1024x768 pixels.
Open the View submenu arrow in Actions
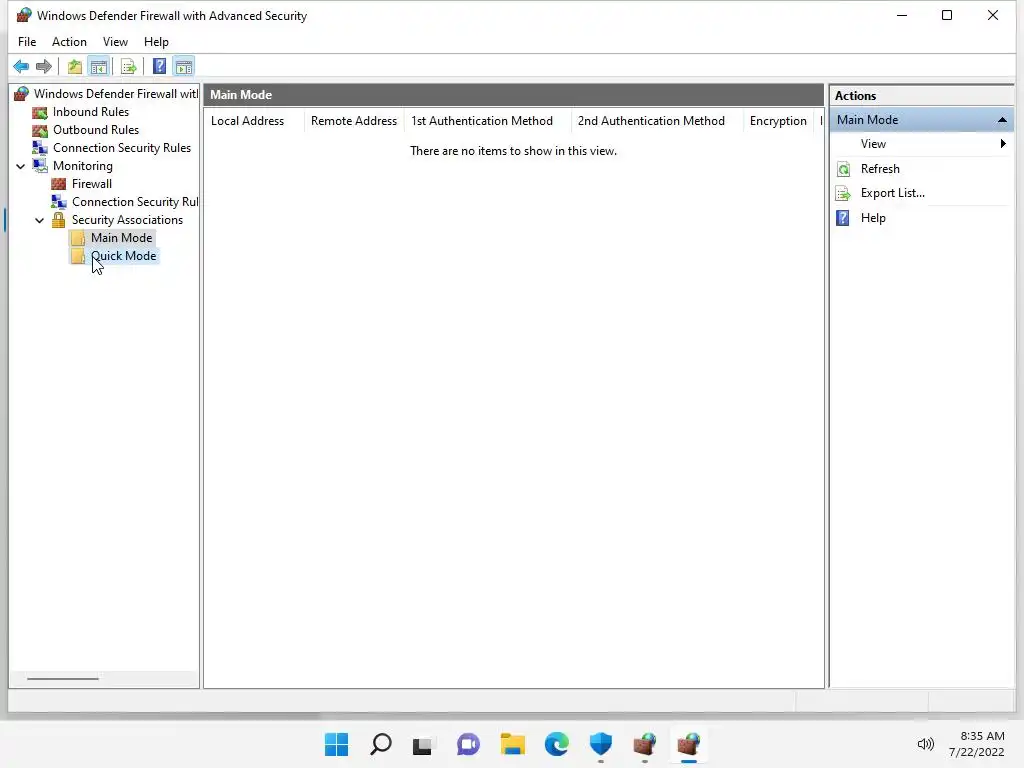[1003, 144]
